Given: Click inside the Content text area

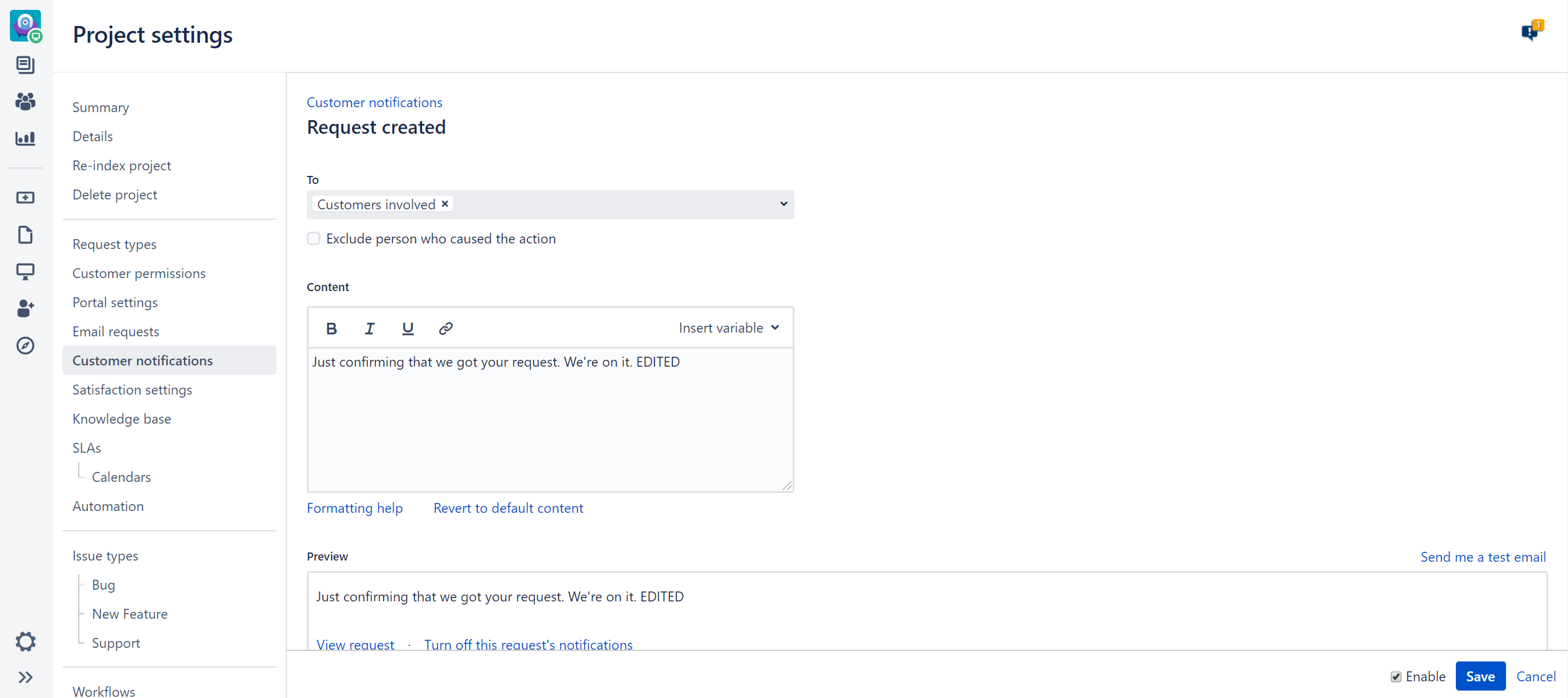Looking at the screenshot, I should point(550,421).
